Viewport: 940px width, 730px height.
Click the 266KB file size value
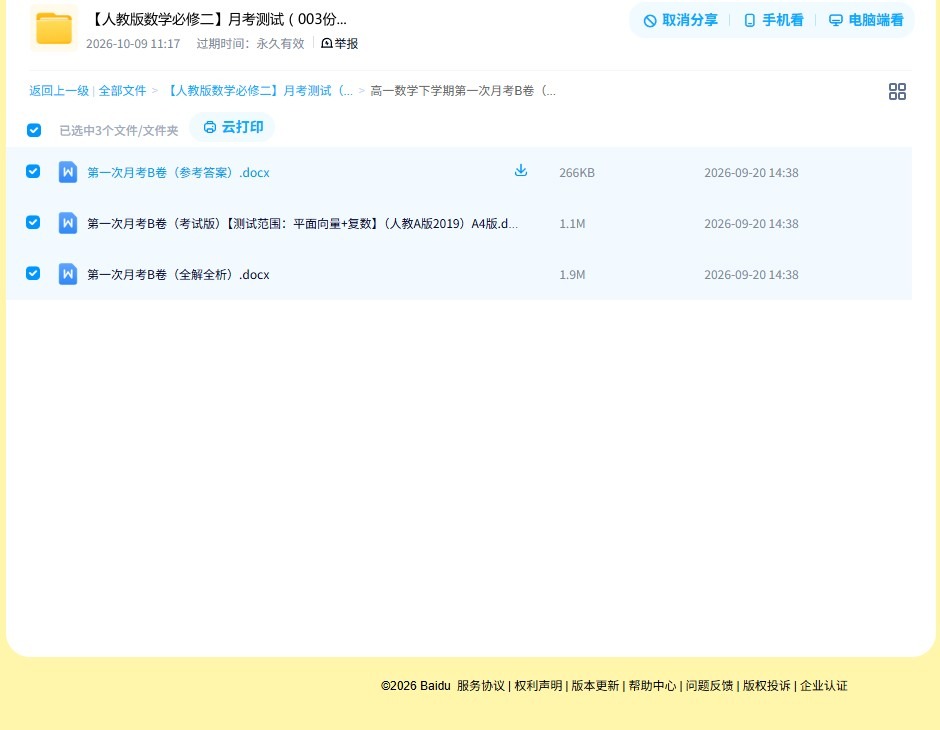[x=577, y=173]
